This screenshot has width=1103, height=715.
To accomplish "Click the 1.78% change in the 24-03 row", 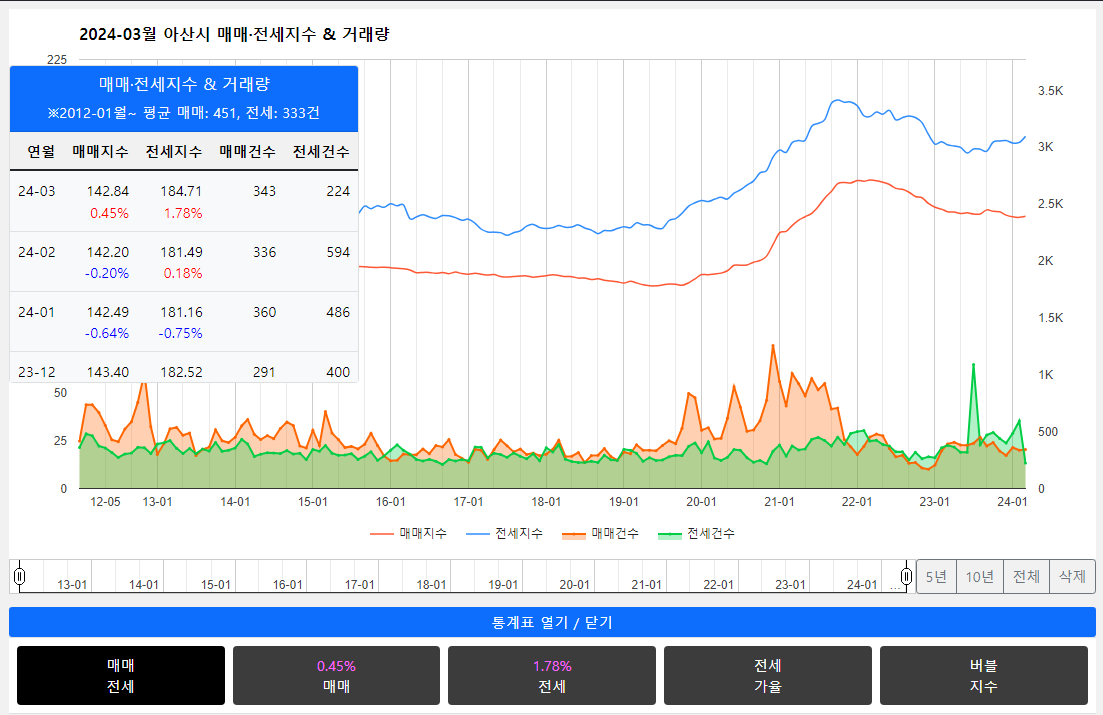I will coord(183,213).
